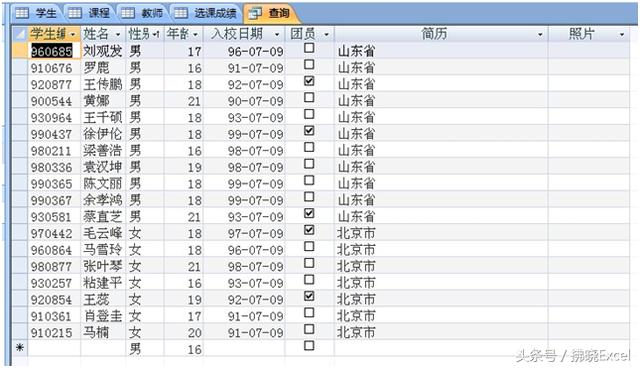Click the empty student ID cell in new row
The image size is (640, 368).
point(54,348)
